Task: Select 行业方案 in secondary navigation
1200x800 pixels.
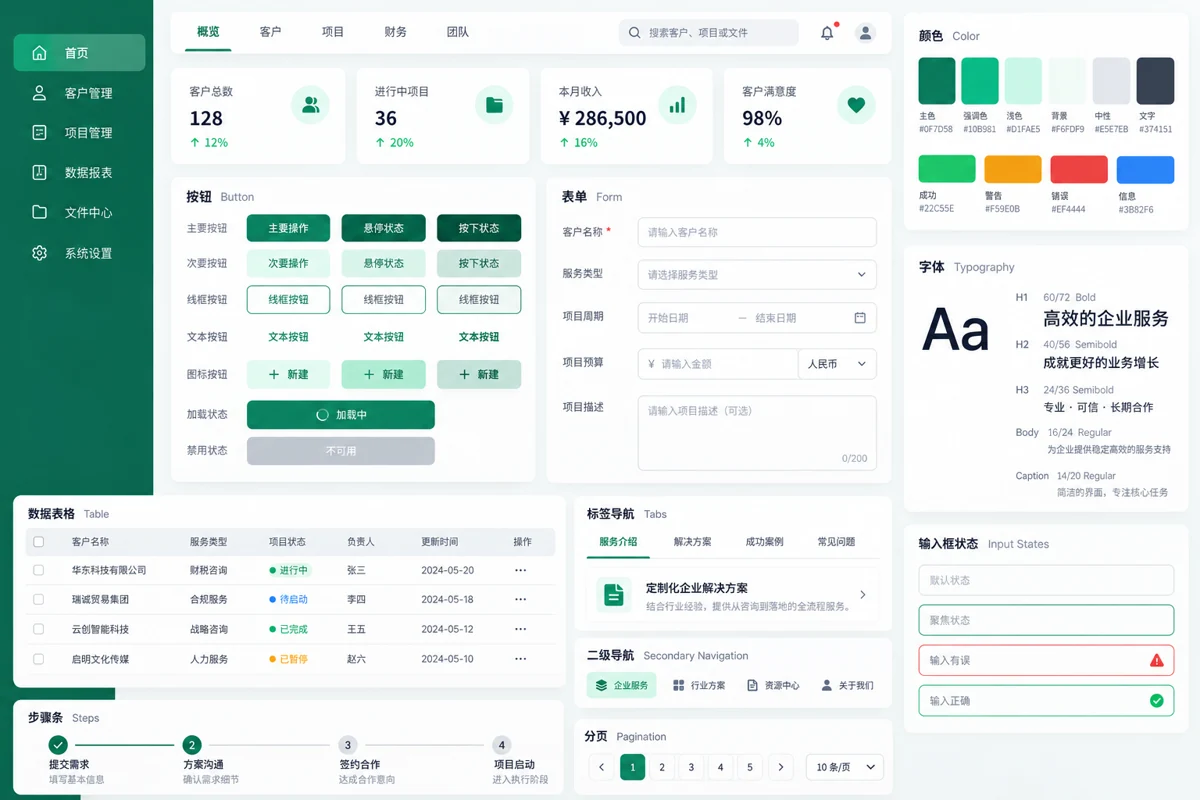Action: click(x=699, y=685)
